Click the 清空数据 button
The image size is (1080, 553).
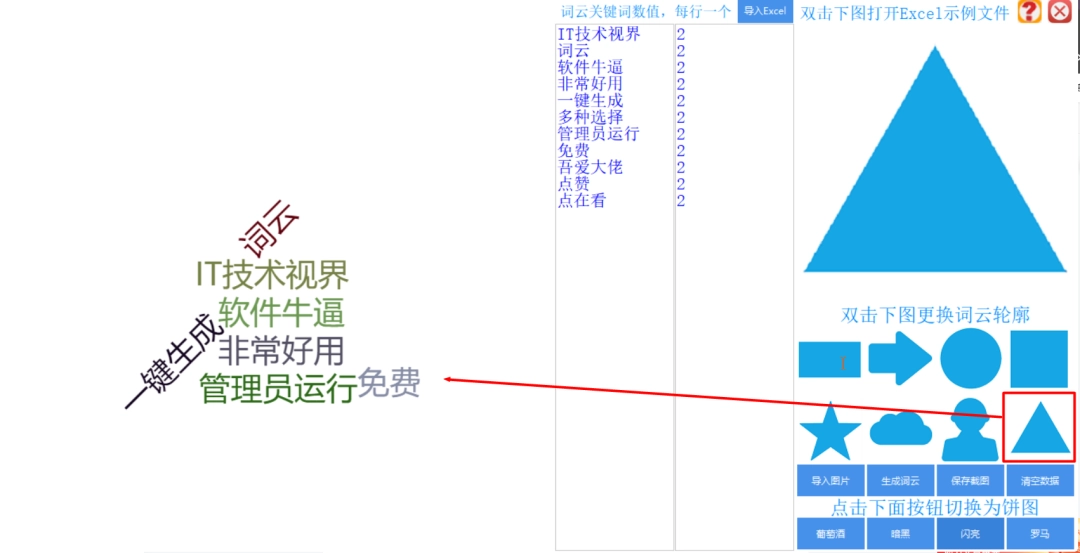click(x=1039, y=481)
